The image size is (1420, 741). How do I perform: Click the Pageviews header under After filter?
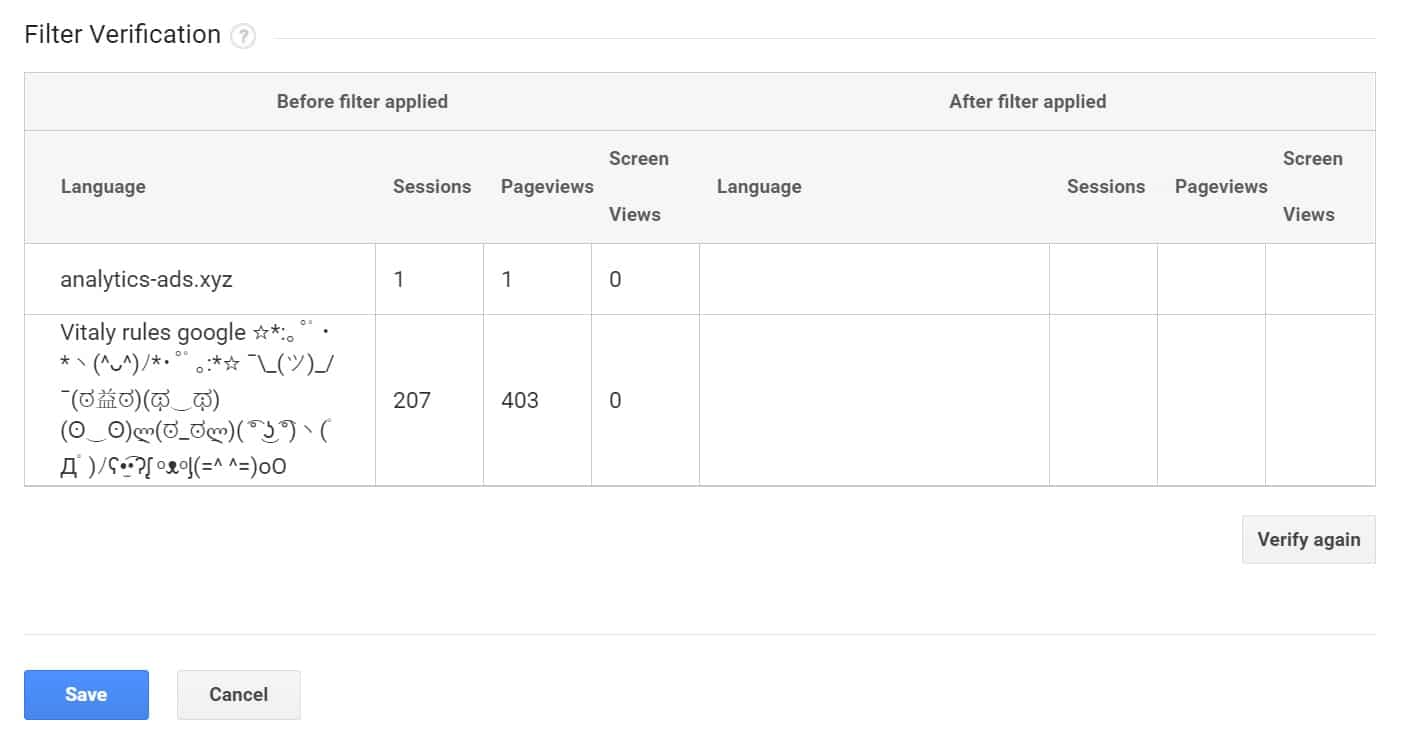(1221, 186)
